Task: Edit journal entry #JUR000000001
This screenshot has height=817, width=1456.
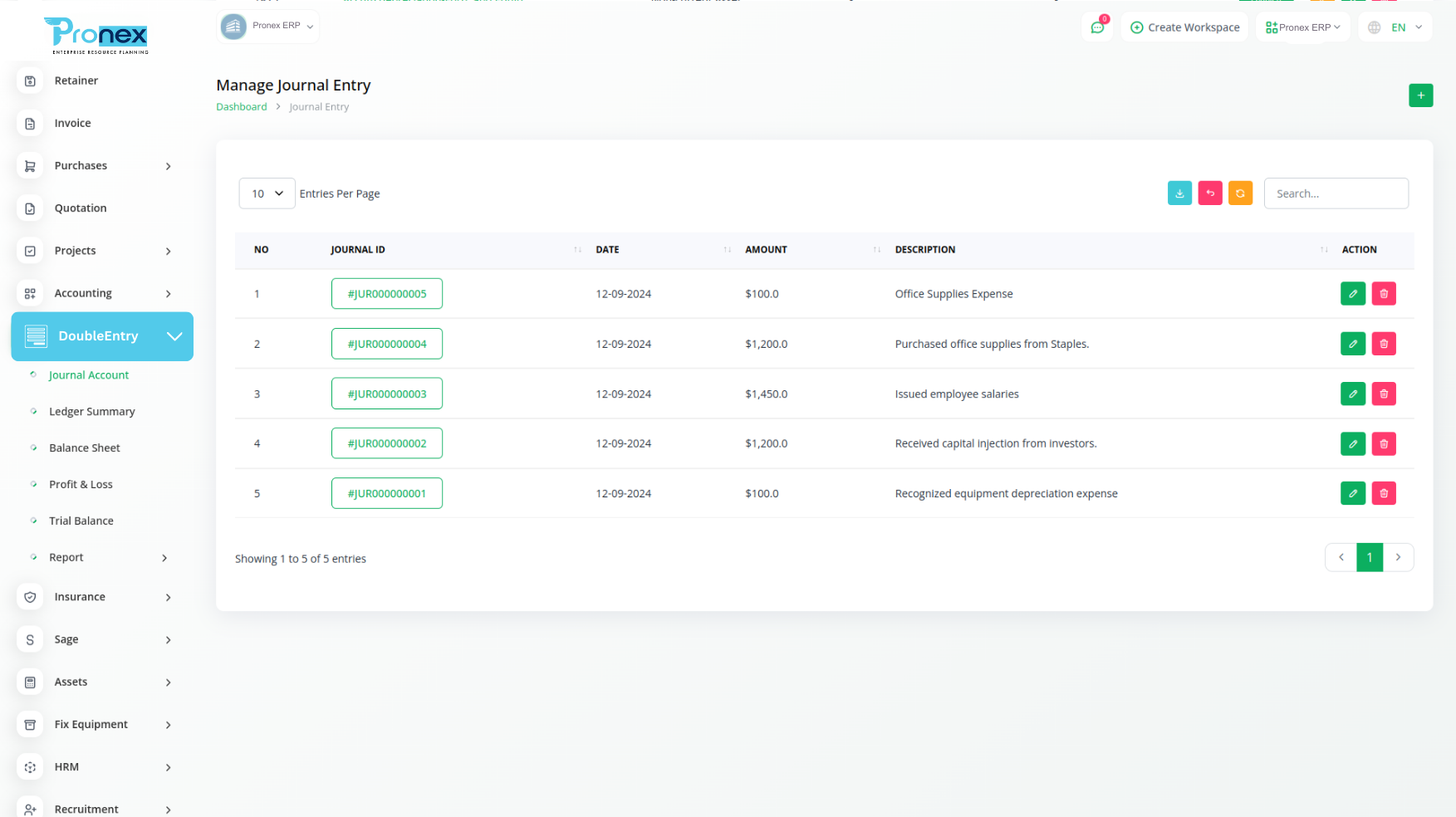Action: pos(1353,493)
